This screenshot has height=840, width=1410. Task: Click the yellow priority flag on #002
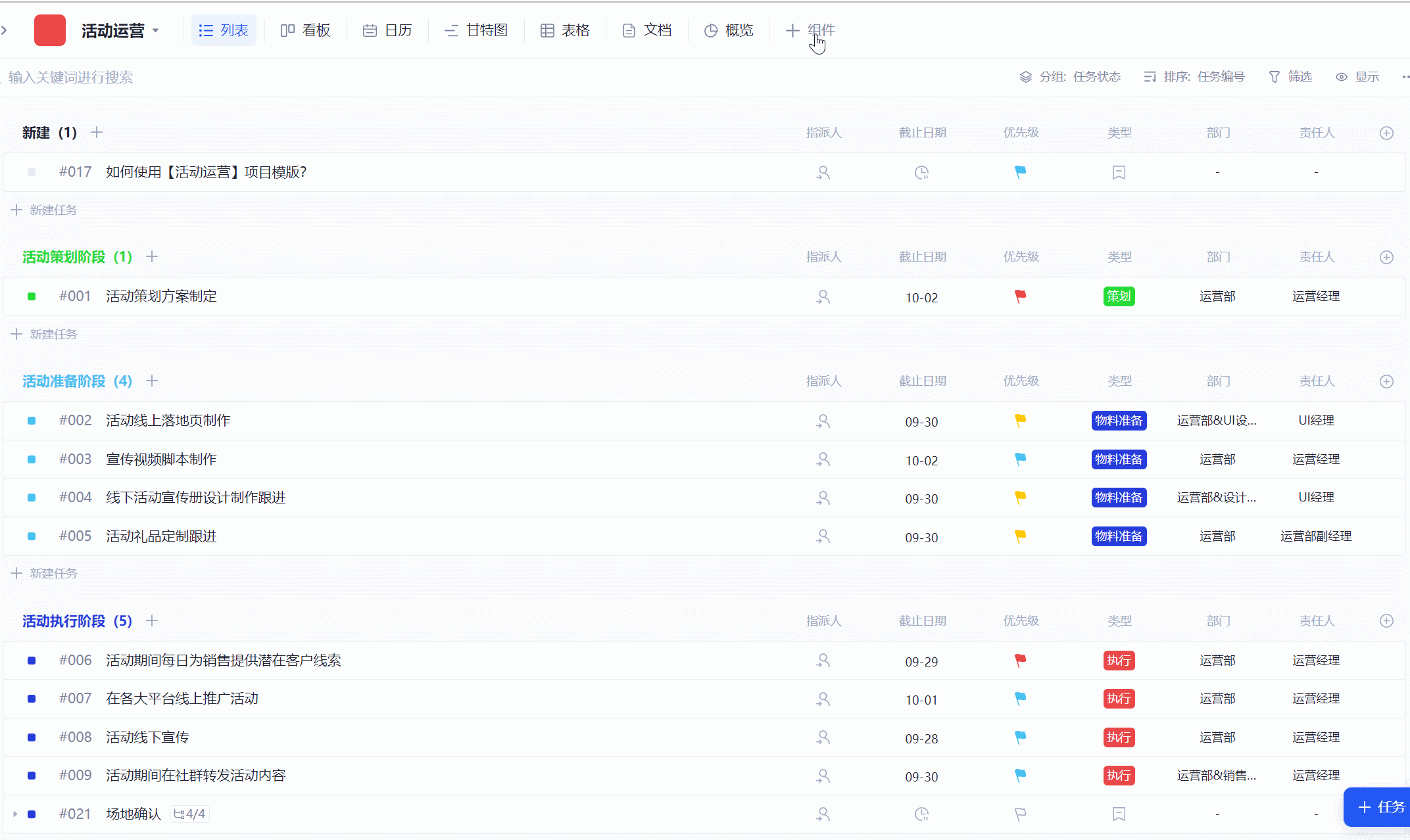pos(1020,420)
